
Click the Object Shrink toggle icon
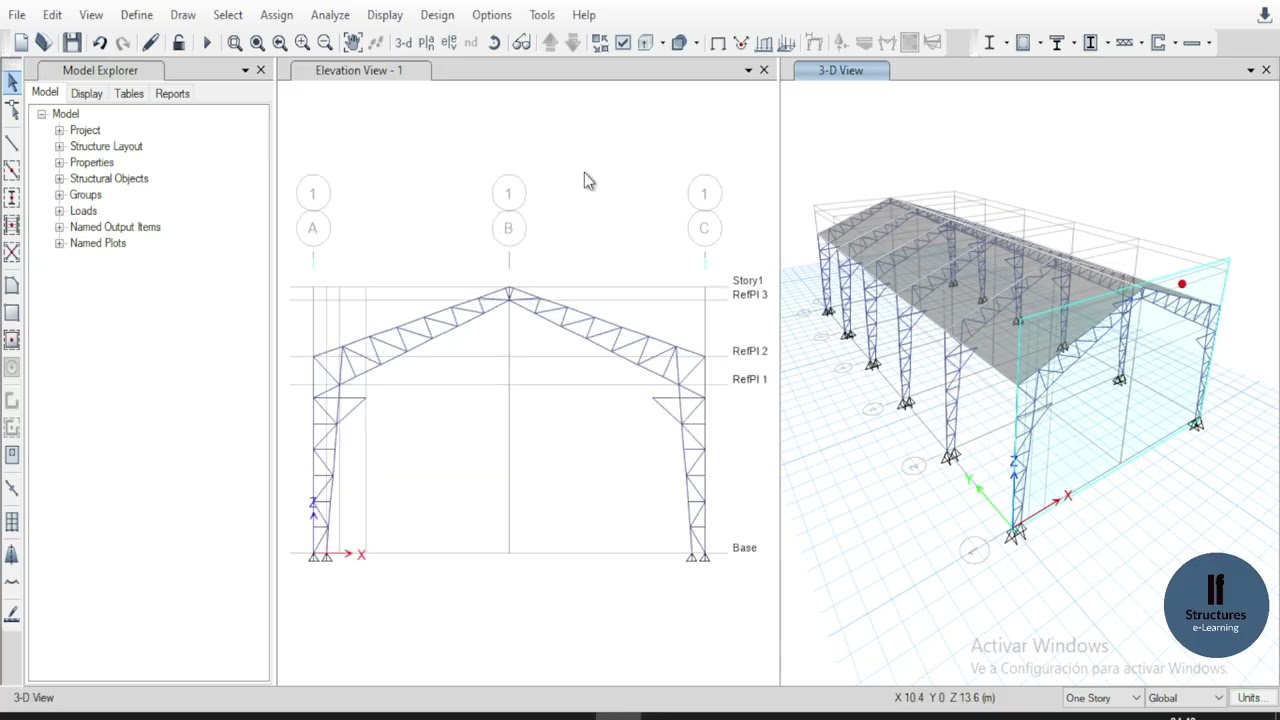[600, 42]
